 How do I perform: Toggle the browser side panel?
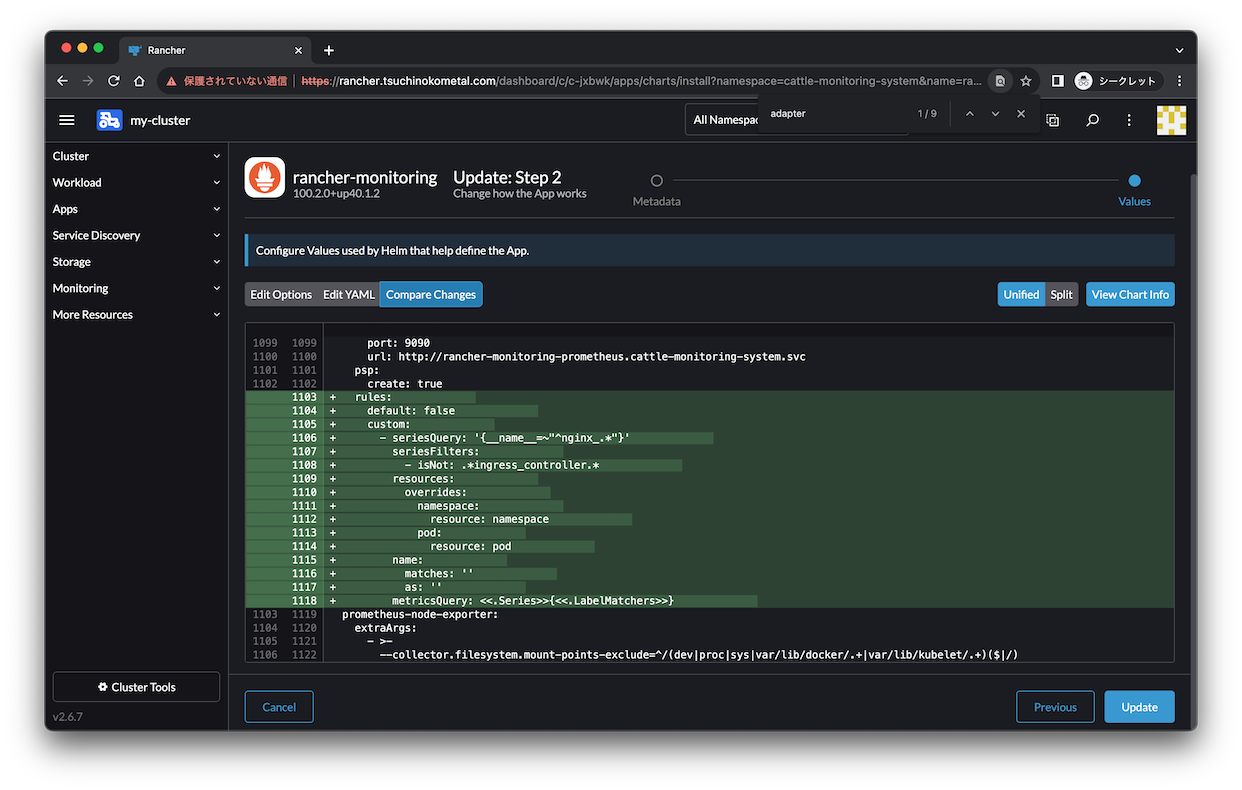[1058, 81]
